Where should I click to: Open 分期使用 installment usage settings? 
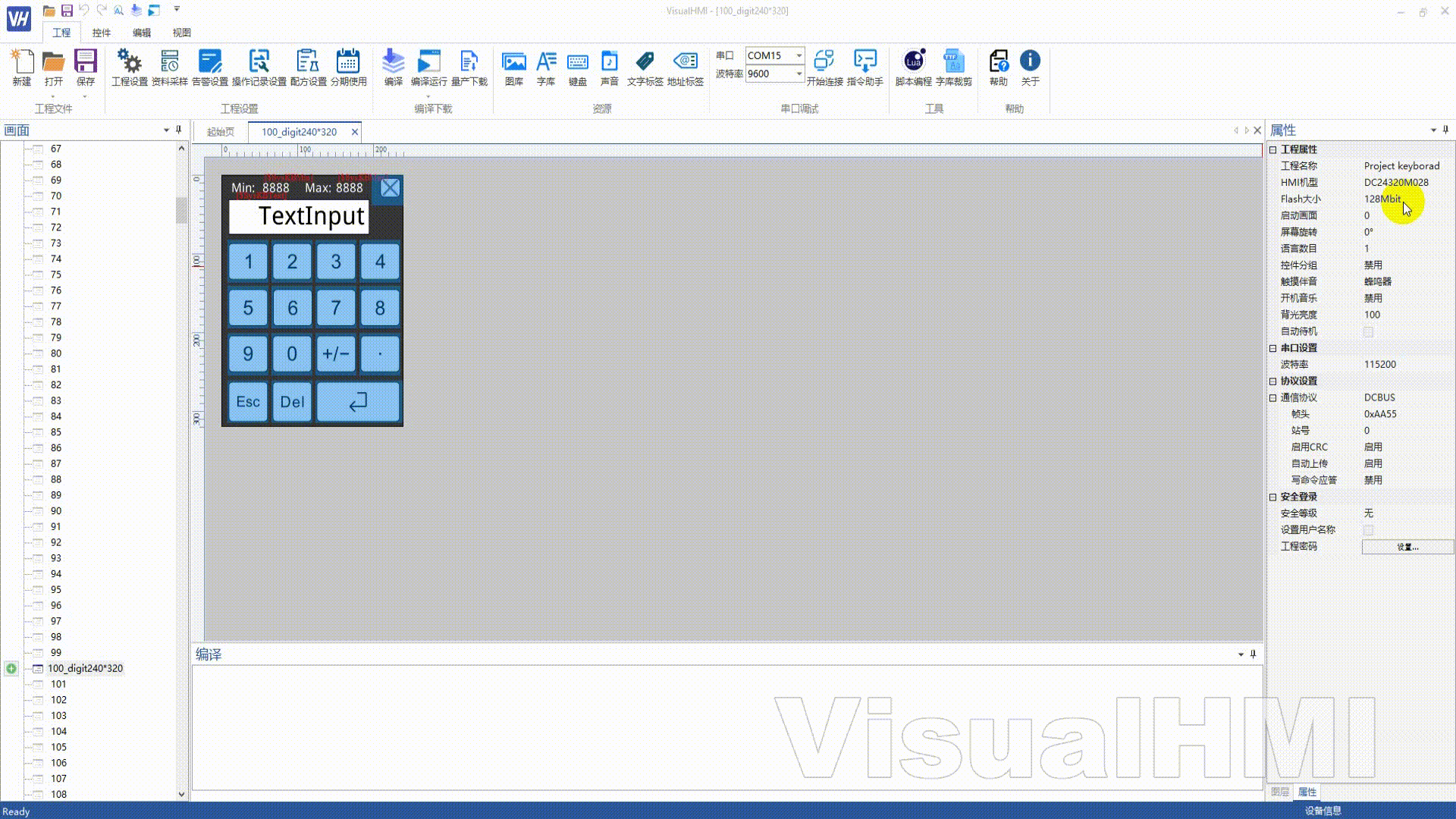click(x=348, y=67)
